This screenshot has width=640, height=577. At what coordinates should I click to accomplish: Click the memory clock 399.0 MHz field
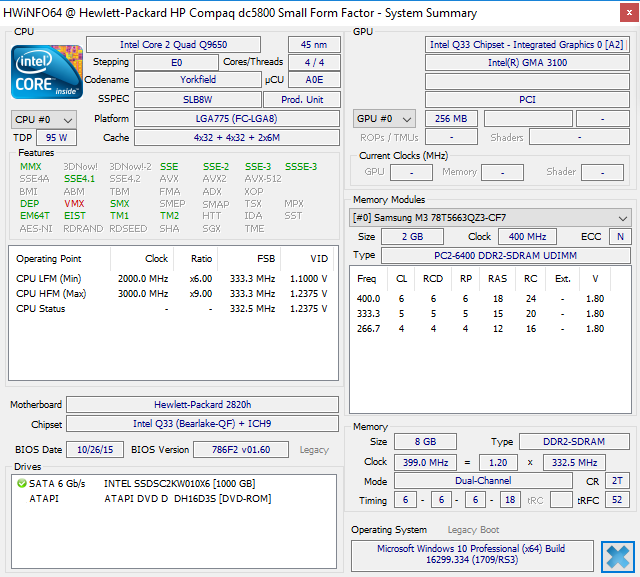click(425, 463)
